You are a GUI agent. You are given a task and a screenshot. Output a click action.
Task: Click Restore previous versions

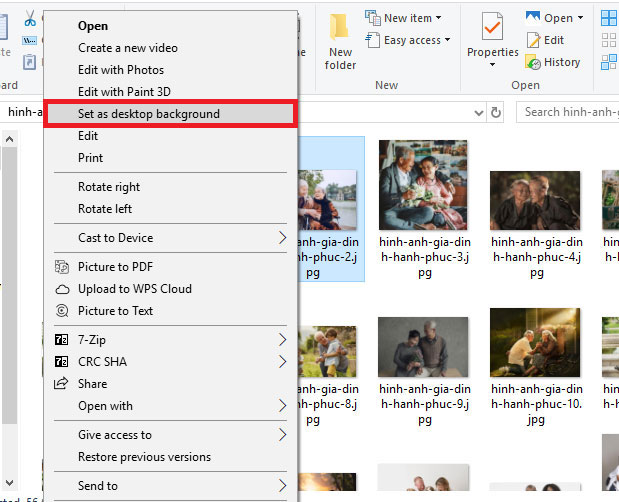click(x=144, y=457)
